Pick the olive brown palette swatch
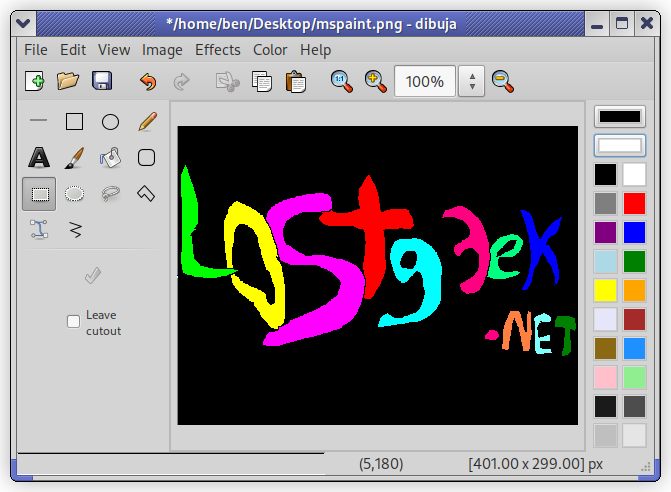This screenshot has width=671, height=492. click(x=605, y=348)
